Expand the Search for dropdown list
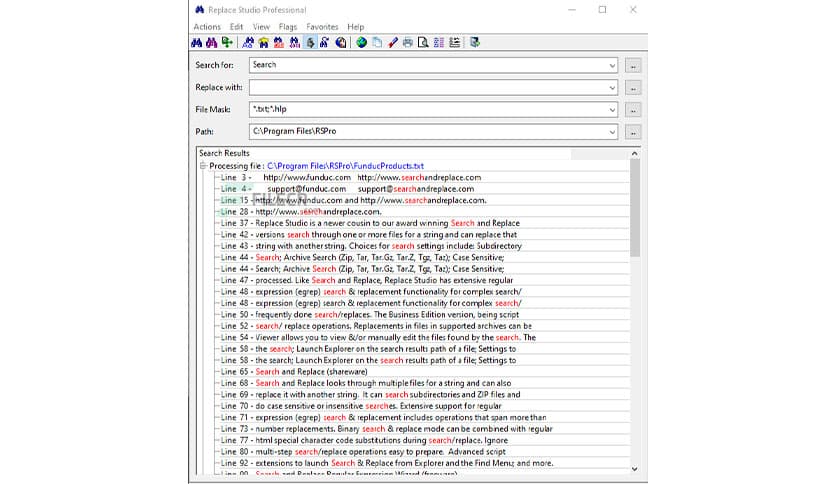This screenshot has width=836, height=484. pyautogui.click(x=612, y=65)
